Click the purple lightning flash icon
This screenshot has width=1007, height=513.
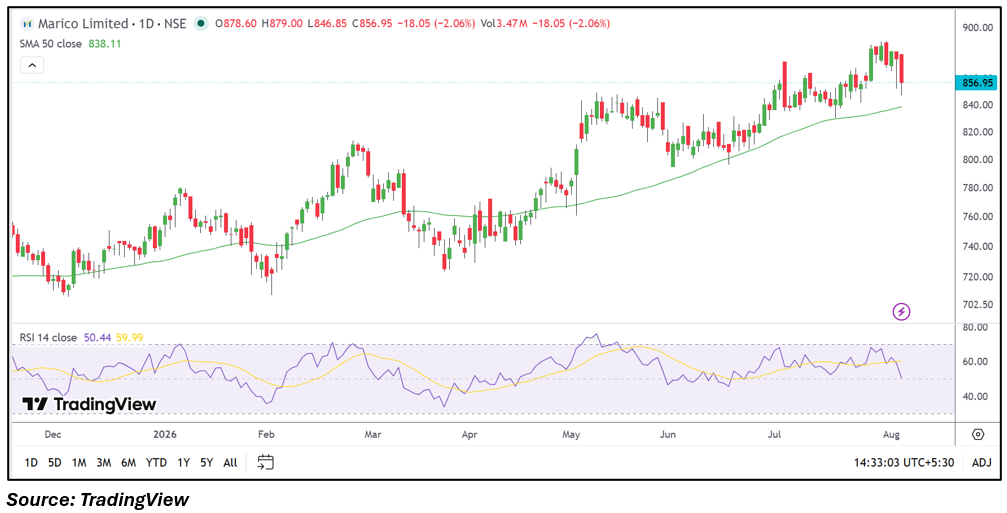point(902,312)
